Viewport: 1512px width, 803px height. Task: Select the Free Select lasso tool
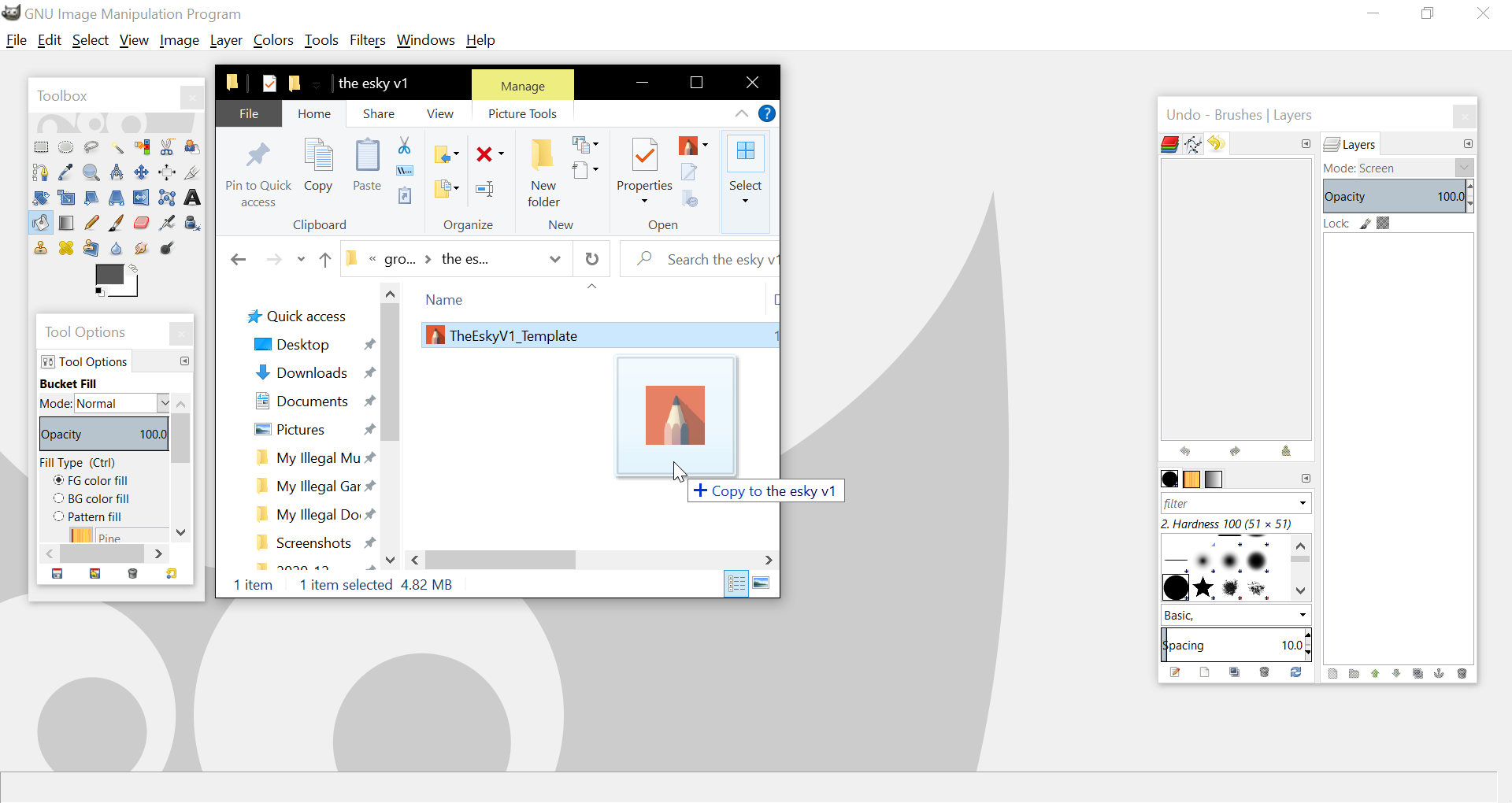91,147
